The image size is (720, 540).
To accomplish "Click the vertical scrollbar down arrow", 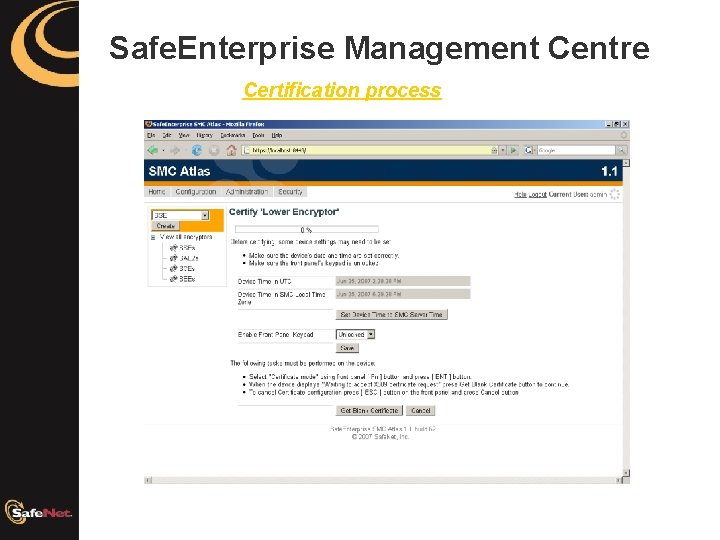I will tap(626, 472).
